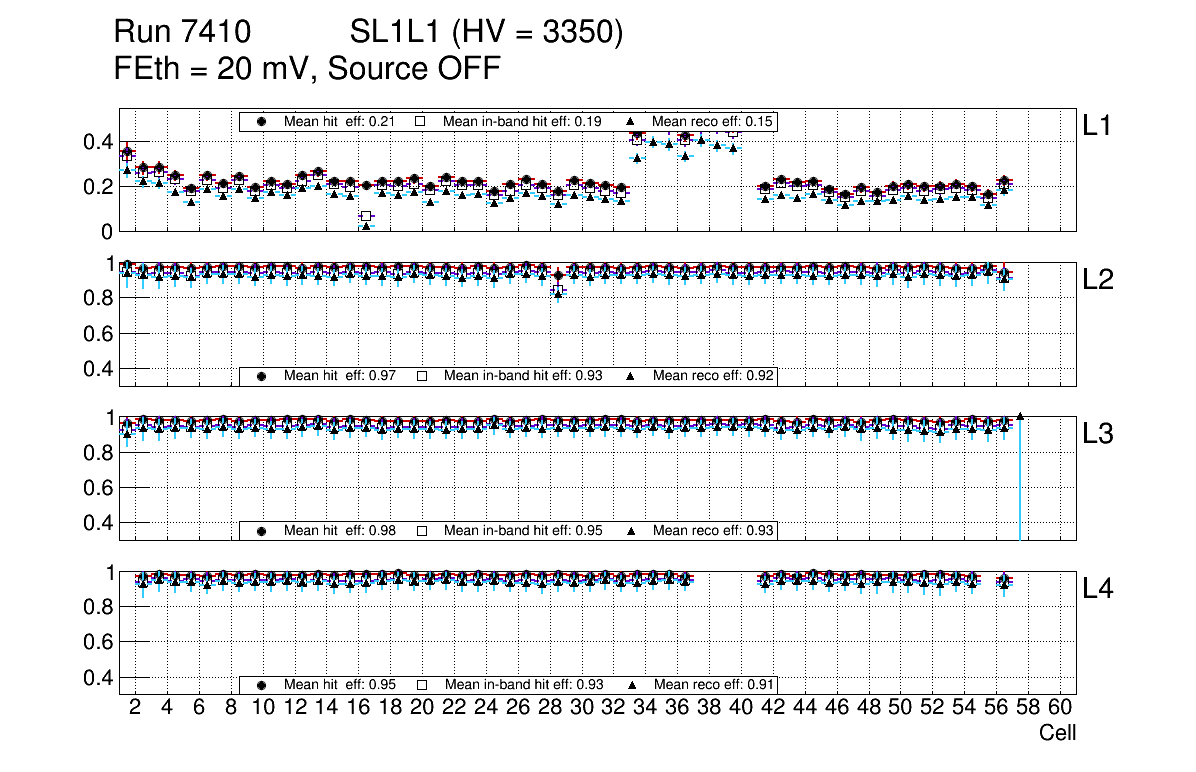Select the low open square at cell 17 in L1
The width and height of the screenshot is (1196, 772).
(366, 216)
